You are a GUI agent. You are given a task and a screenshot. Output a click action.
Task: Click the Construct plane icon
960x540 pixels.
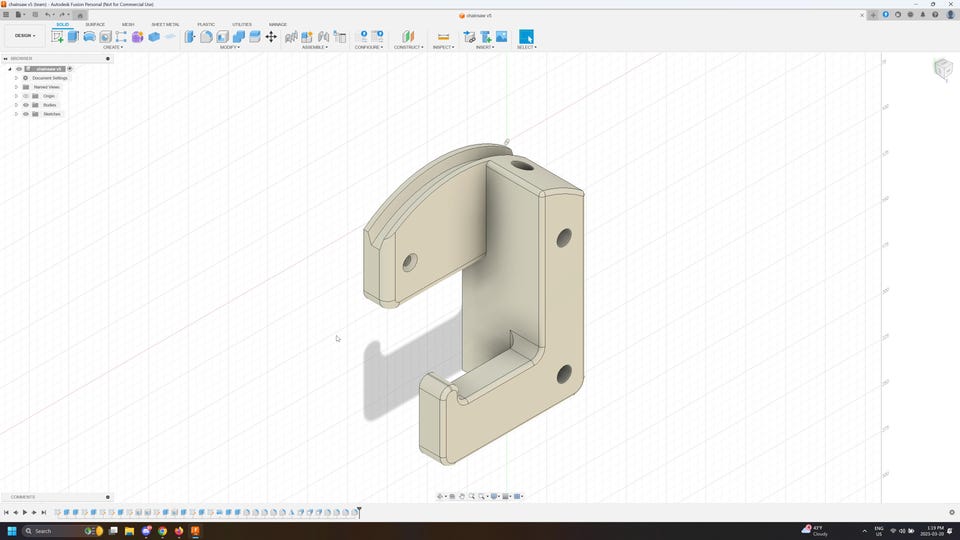coord(408,37)
